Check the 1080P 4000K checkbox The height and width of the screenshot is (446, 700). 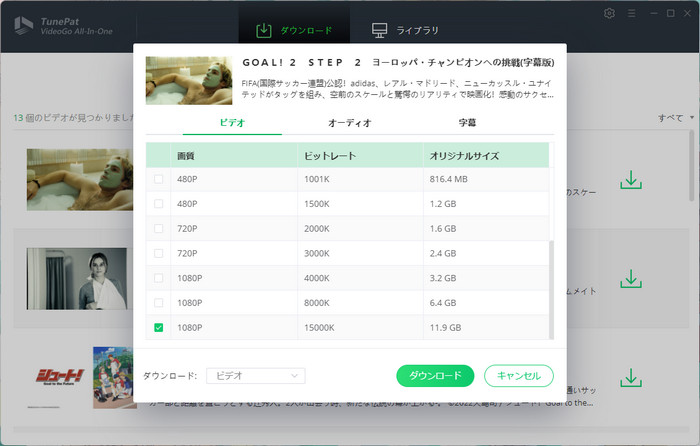[158, 278]
